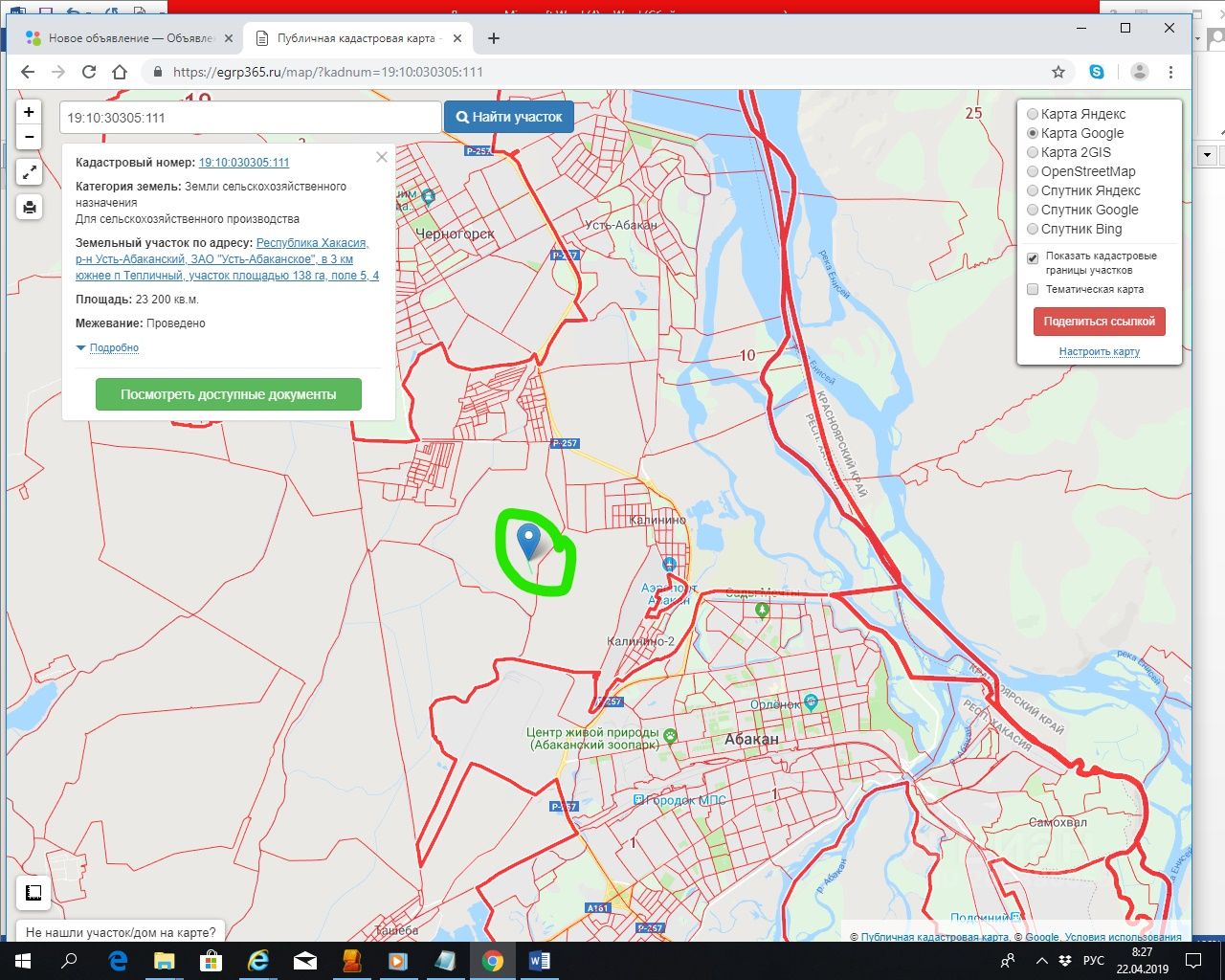The height and width of the screenshot is (980, 1225).
Task: Click 'Не нашли участок/дом на карте?' prompt
Action: [121, 932]
